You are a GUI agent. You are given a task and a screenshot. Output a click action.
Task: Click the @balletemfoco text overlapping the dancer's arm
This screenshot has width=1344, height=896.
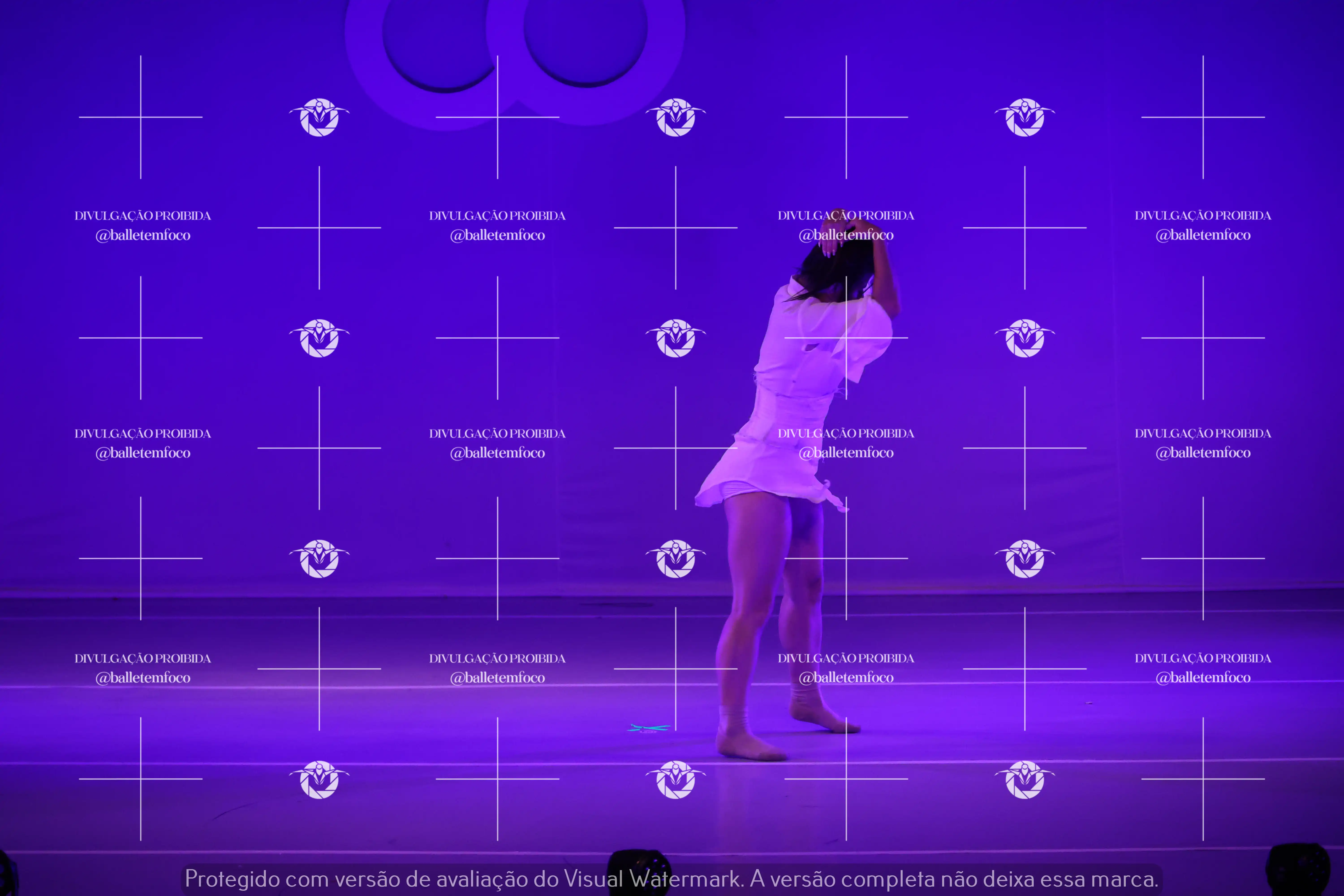pos(846,235)
